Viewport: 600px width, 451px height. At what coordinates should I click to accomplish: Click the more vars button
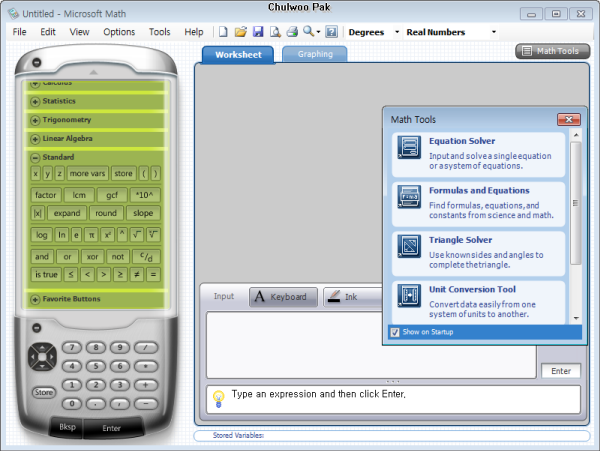(87, 174)
